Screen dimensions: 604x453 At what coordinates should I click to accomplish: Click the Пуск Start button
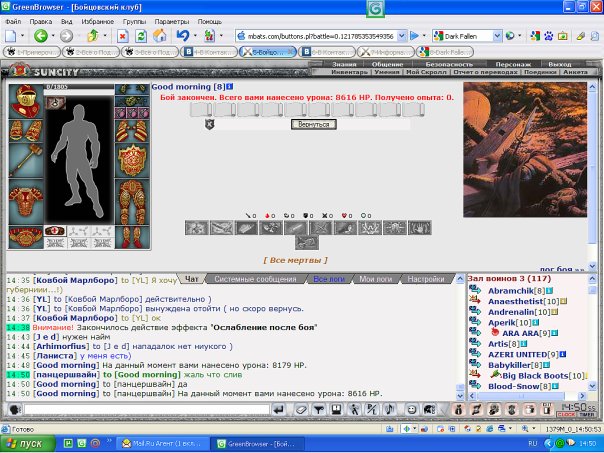pos(27,444)
